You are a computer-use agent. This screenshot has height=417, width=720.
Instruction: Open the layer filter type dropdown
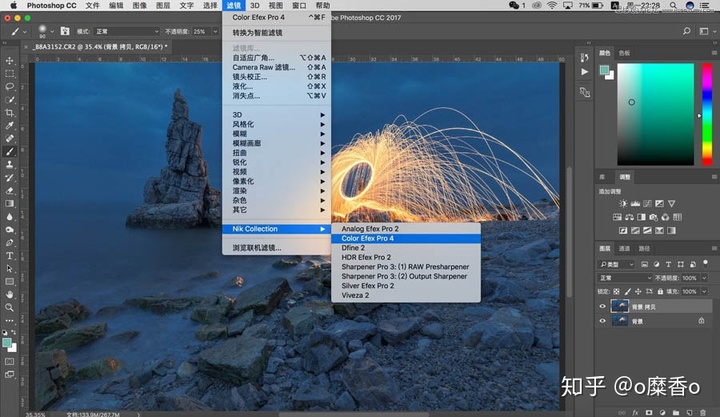617,265
